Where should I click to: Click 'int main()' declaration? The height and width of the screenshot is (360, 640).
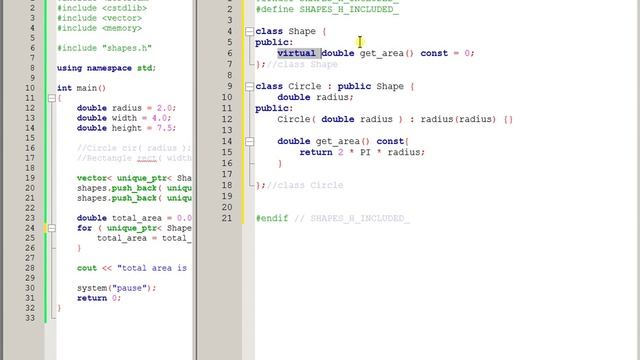pos(82,88)
